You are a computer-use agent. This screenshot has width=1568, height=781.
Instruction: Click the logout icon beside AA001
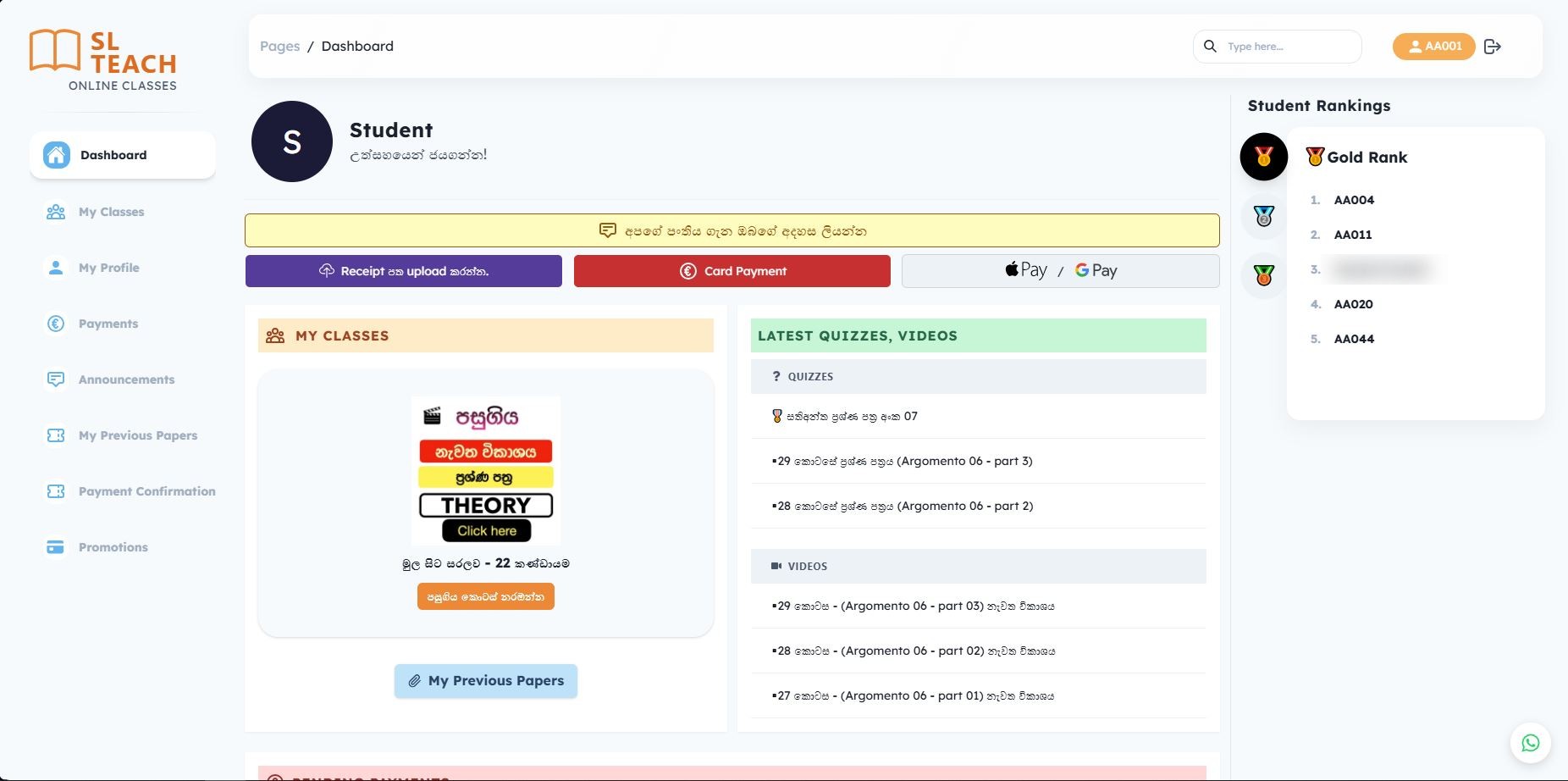pos(1492,47)
